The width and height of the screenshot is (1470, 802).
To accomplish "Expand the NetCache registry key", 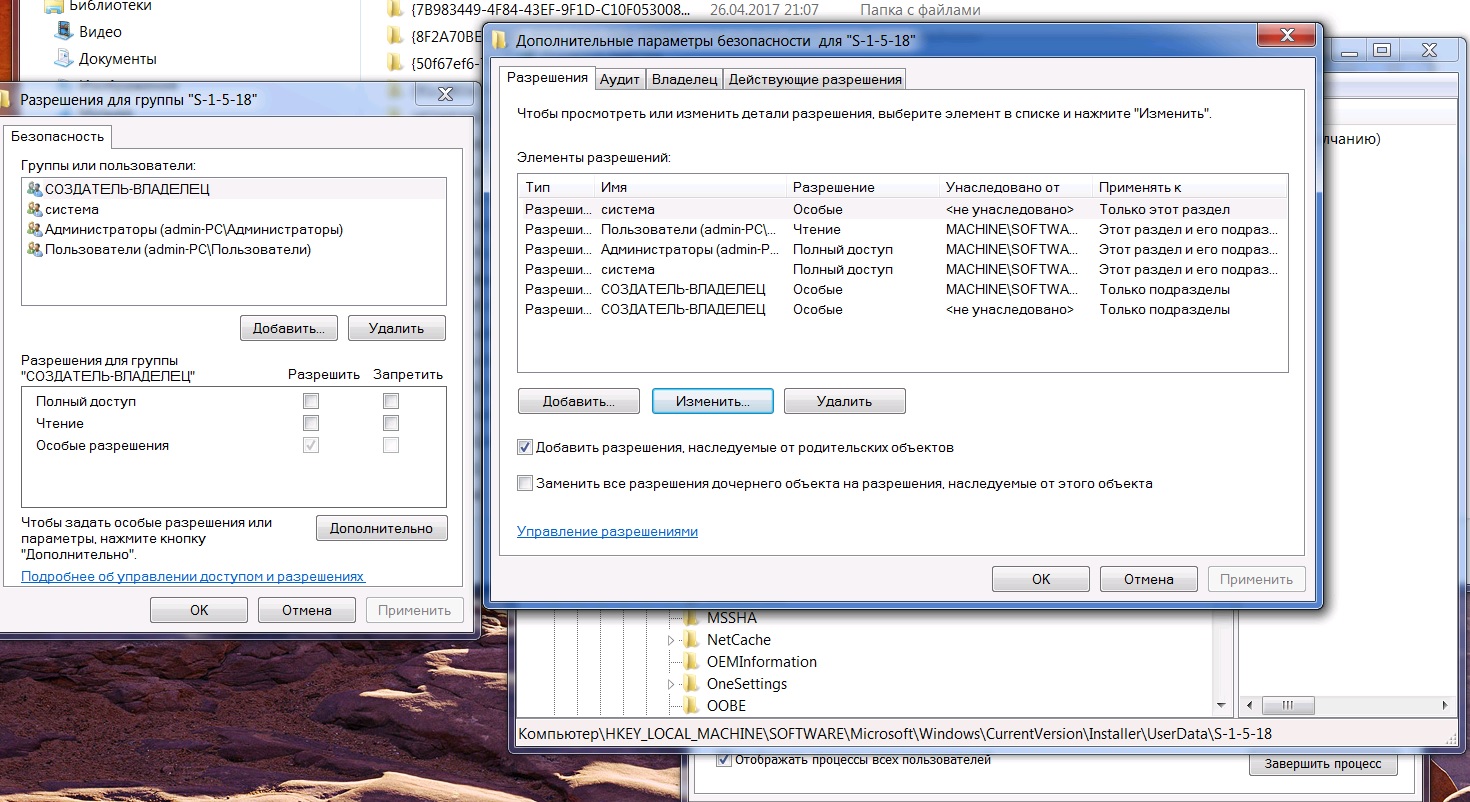I will coord(671,640).
